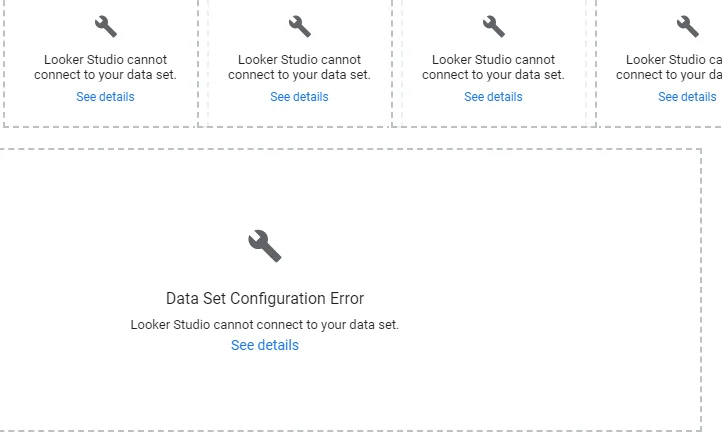
Task: Open See details under Data Set Configuration Error
Action: point(264,345)
